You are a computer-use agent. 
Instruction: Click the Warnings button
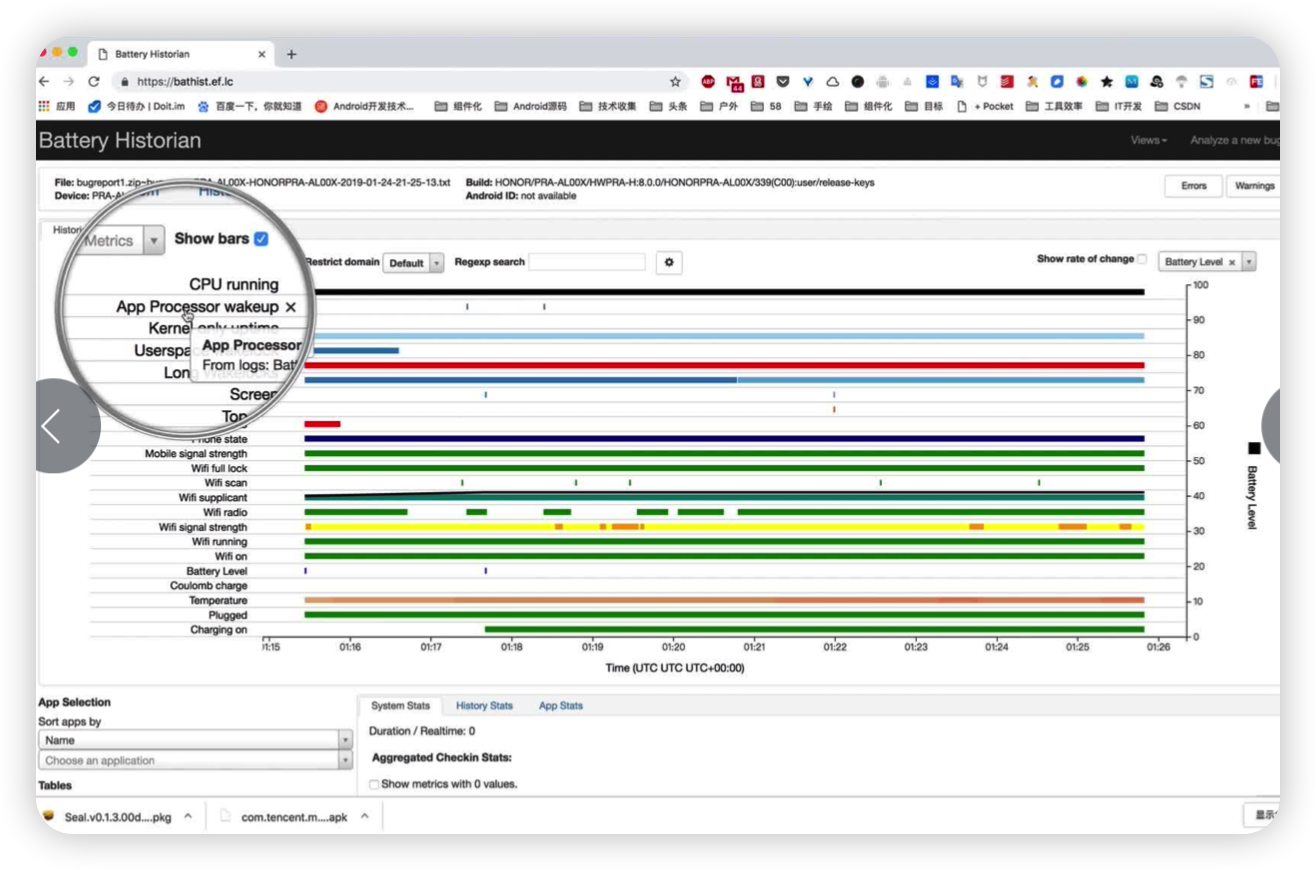[1253, 186]
